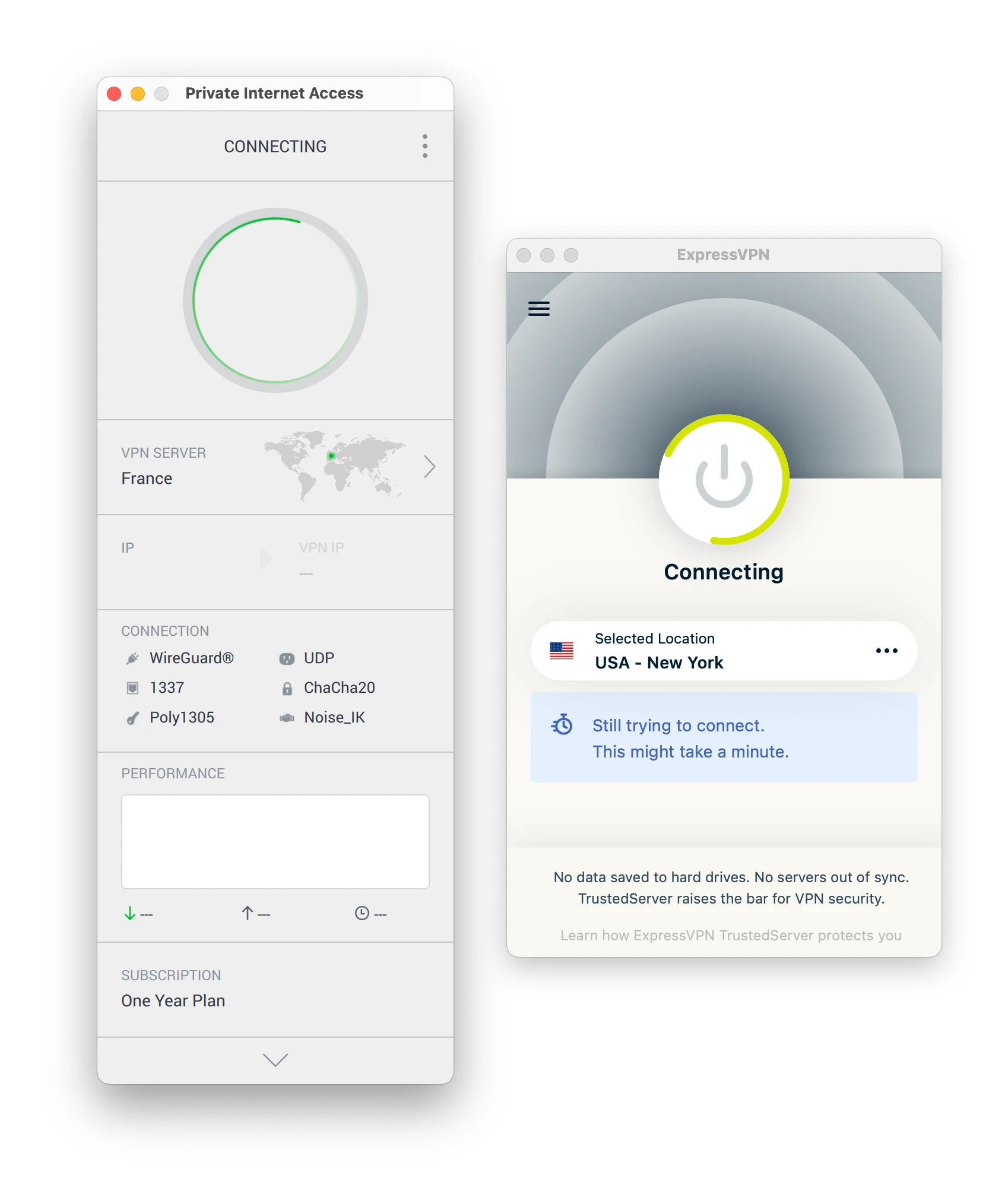Click the port 1337 ethernet icon

[x=133, y=688]
